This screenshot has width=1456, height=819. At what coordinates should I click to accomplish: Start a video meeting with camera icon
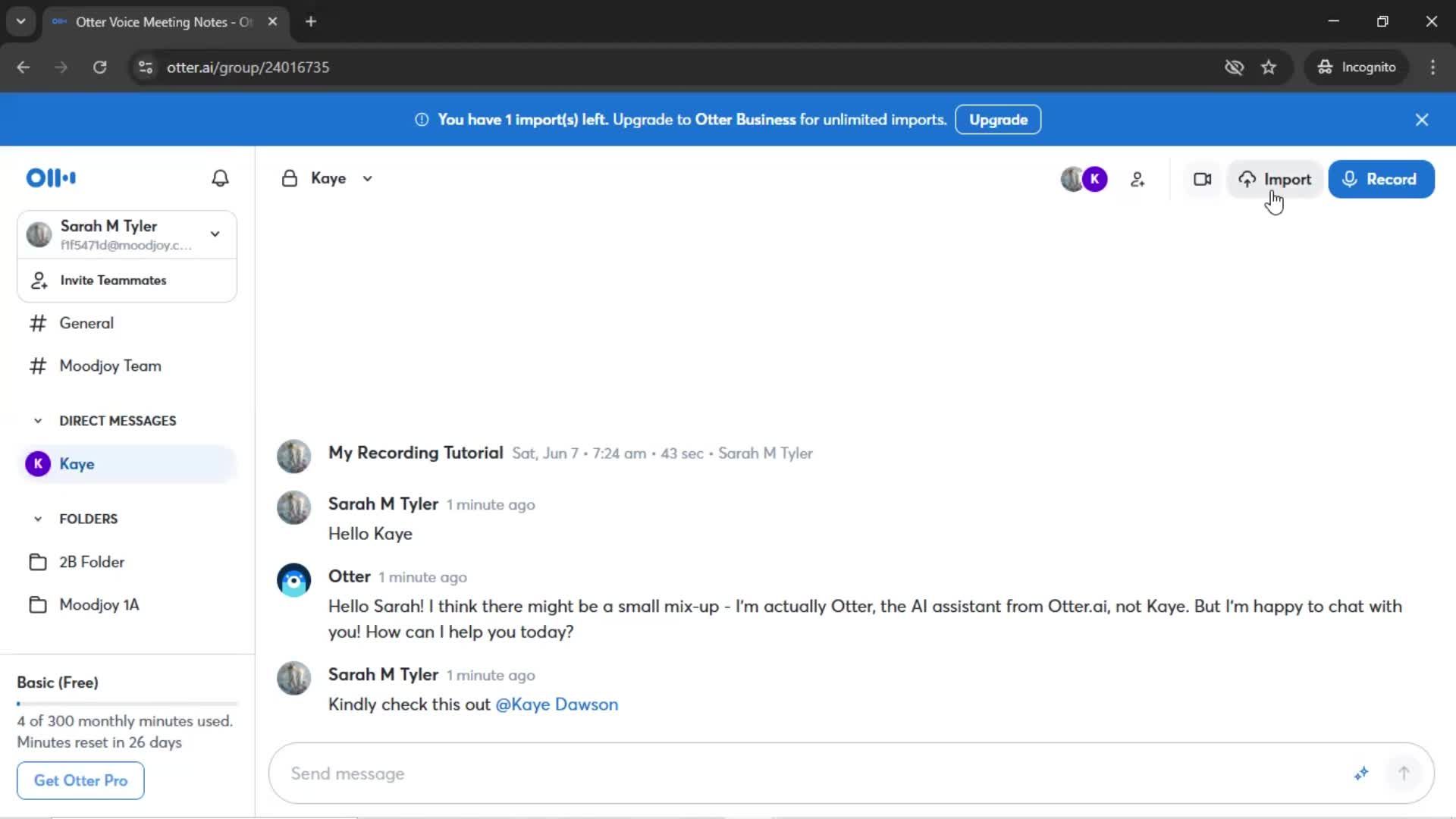click(1202, 180)
